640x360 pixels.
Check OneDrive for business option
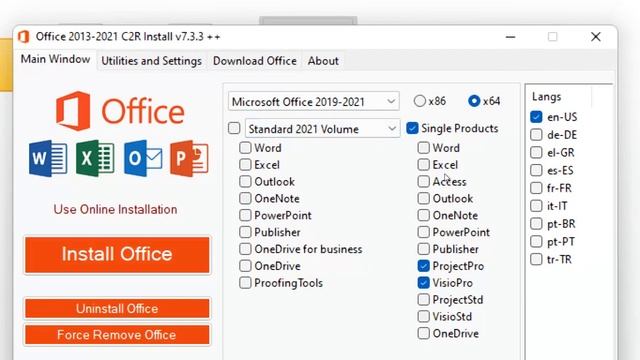(301, 249)
